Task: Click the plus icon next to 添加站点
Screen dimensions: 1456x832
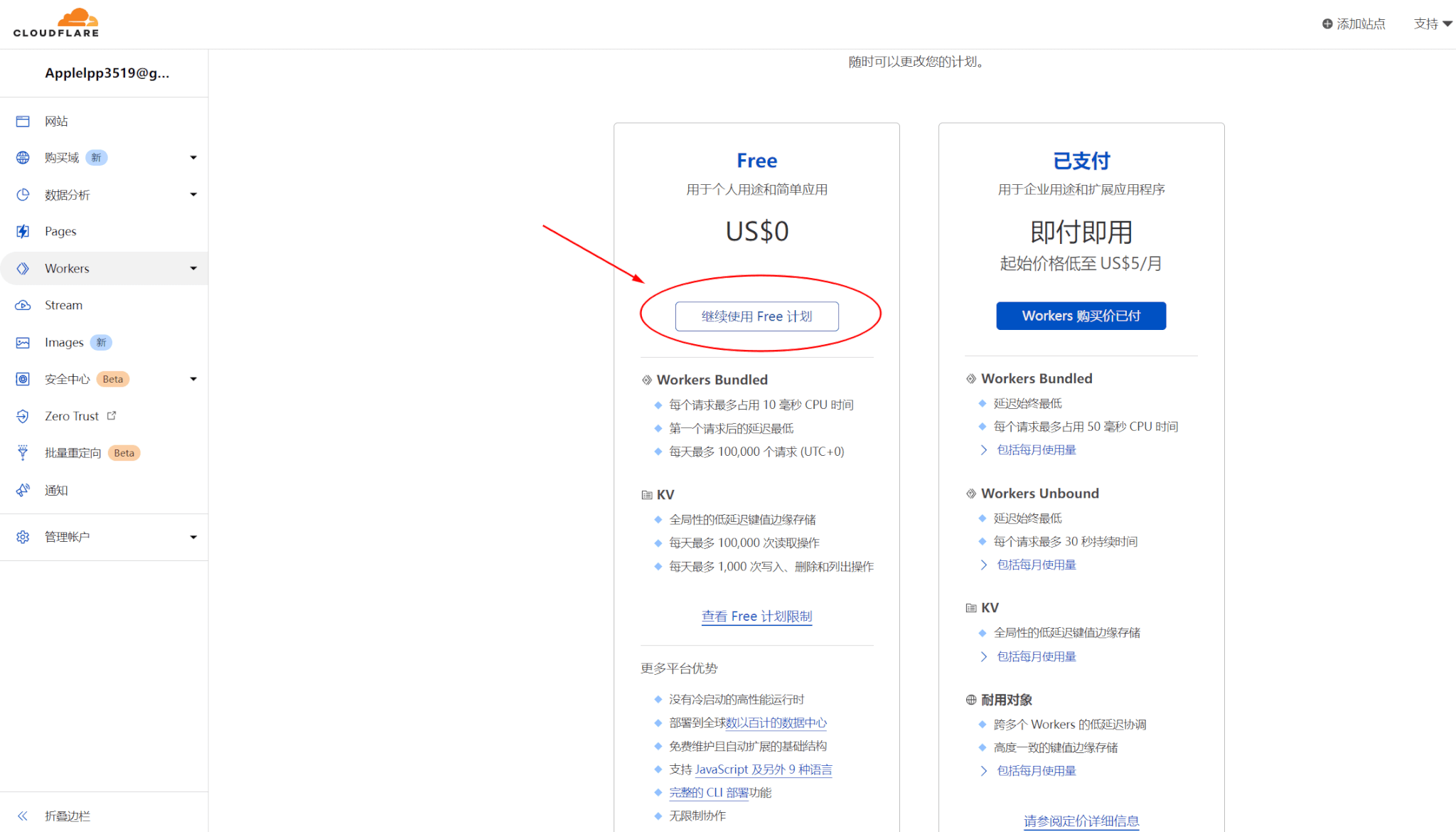Action: 1327,23
